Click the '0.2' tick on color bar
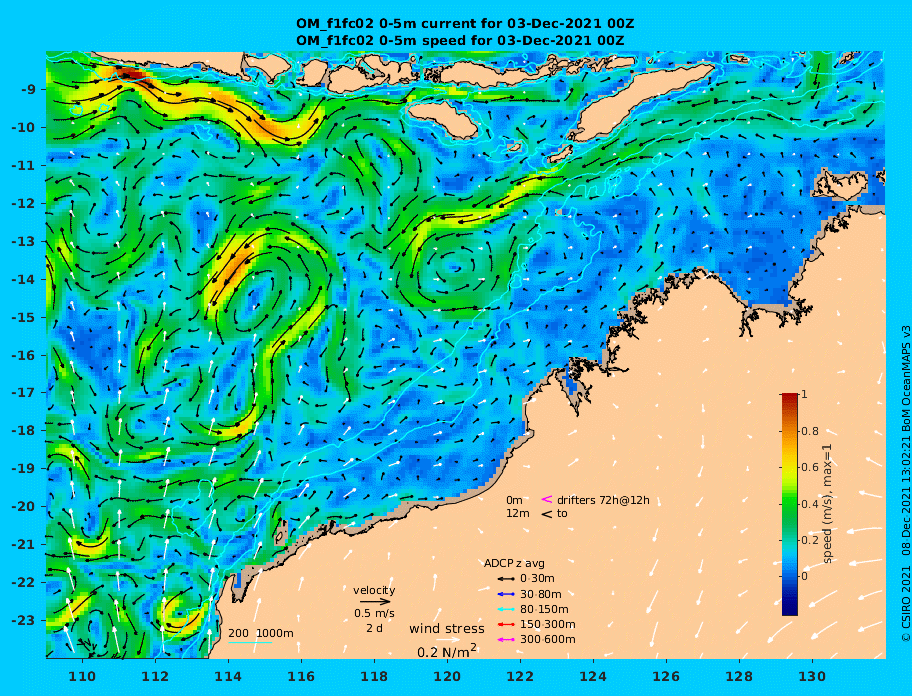This screenshot has height=696, width=912. tap(810, 540)
